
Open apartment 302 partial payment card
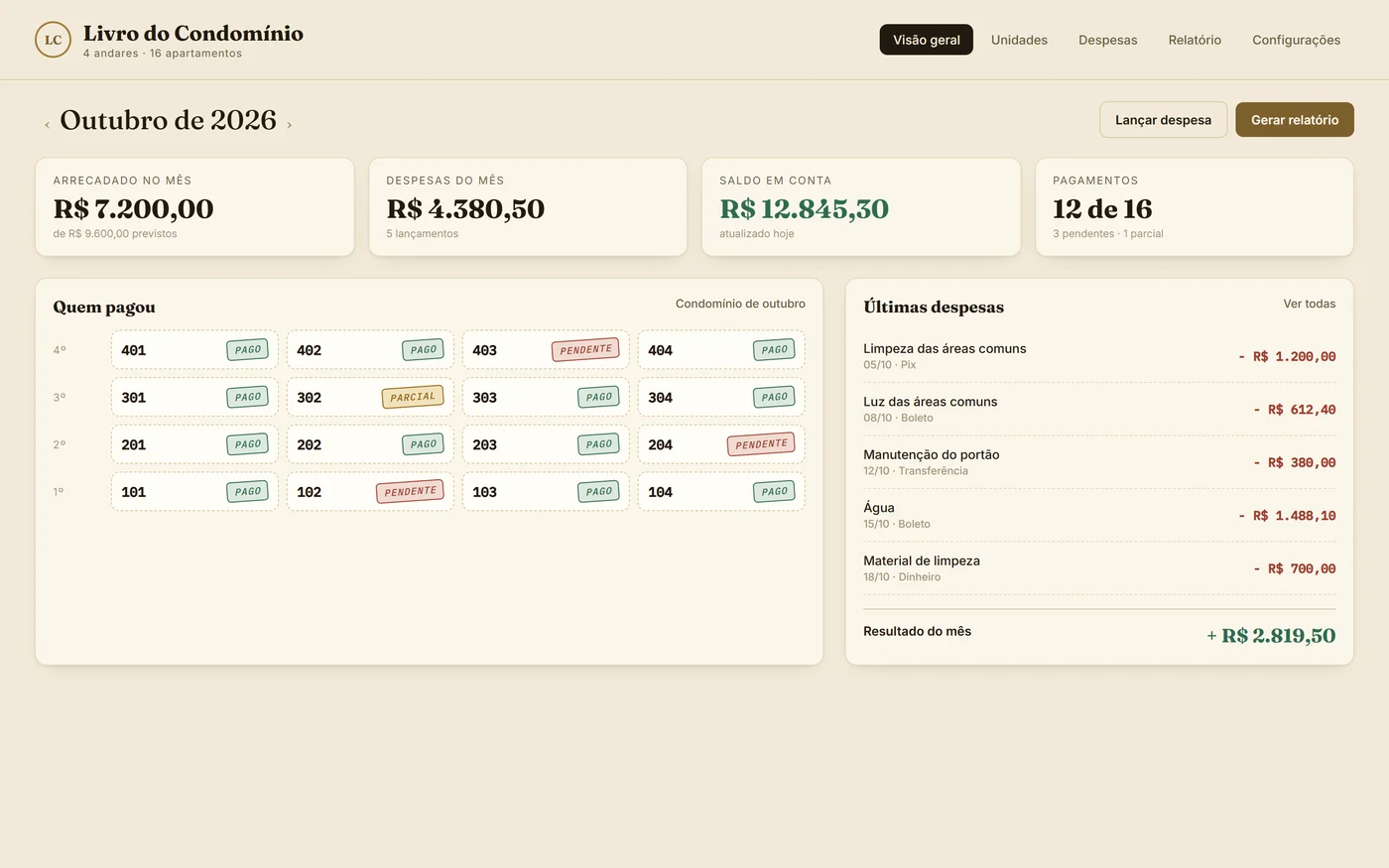point(370,398)
